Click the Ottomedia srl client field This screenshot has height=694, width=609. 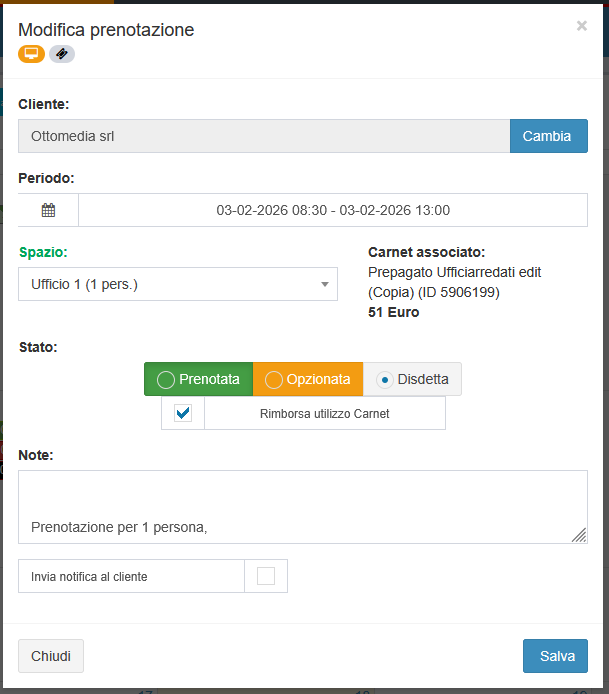point(264,136)
